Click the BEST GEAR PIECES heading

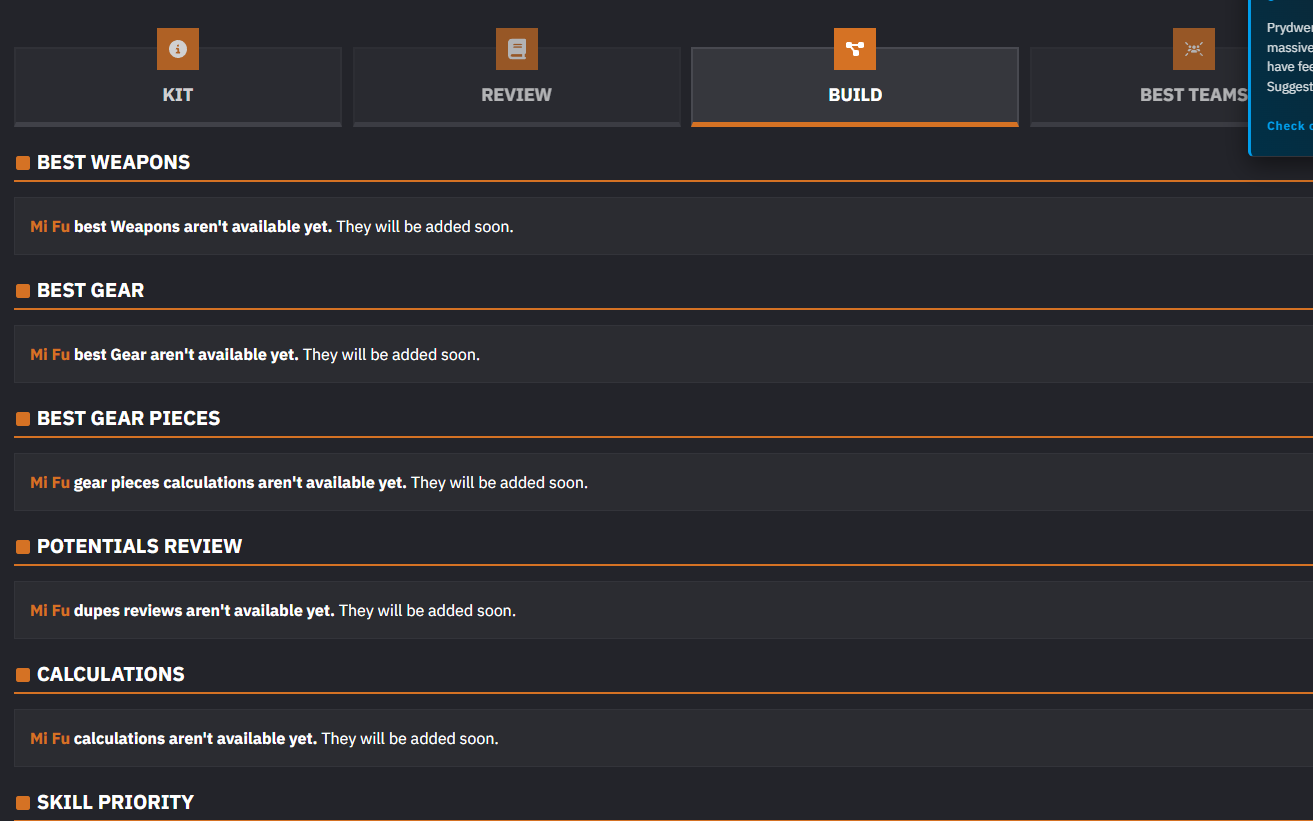coord(128,418)
